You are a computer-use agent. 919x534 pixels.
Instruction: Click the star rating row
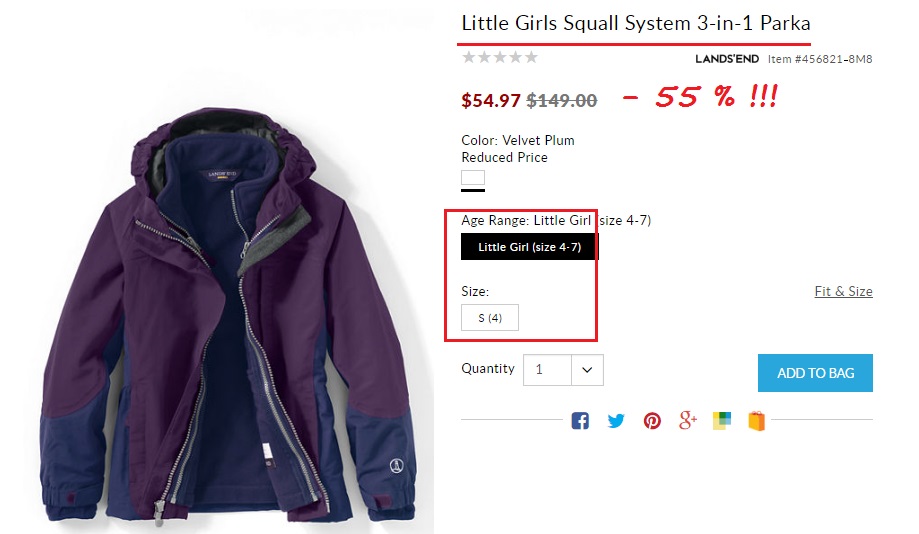pos(500,58)
